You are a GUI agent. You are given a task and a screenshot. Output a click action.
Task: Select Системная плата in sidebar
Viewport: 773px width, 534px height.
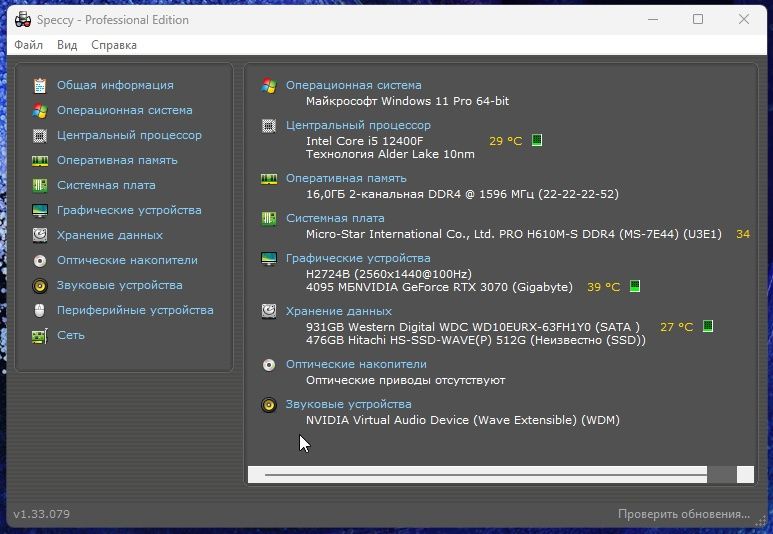106,185
